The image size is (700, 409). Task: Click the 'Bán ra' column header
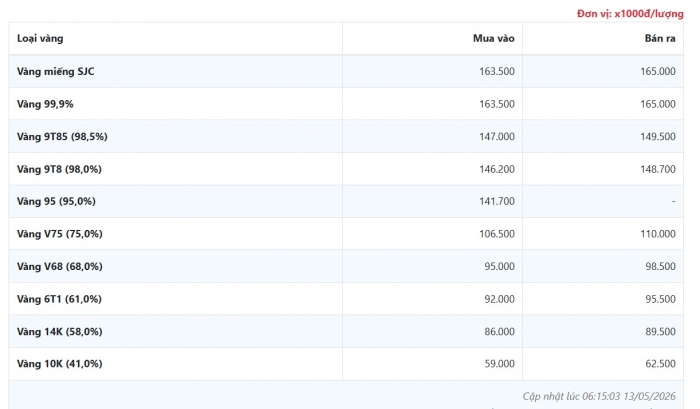(x=660, y=38)
